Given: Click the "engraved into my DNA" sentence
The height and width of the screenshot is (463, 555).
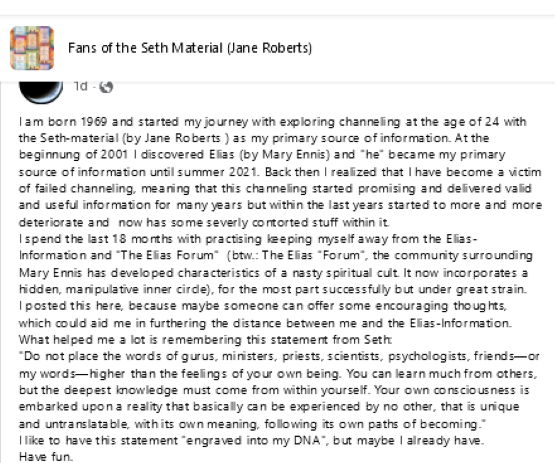Looking at the screenshot, I should [251, 440].
